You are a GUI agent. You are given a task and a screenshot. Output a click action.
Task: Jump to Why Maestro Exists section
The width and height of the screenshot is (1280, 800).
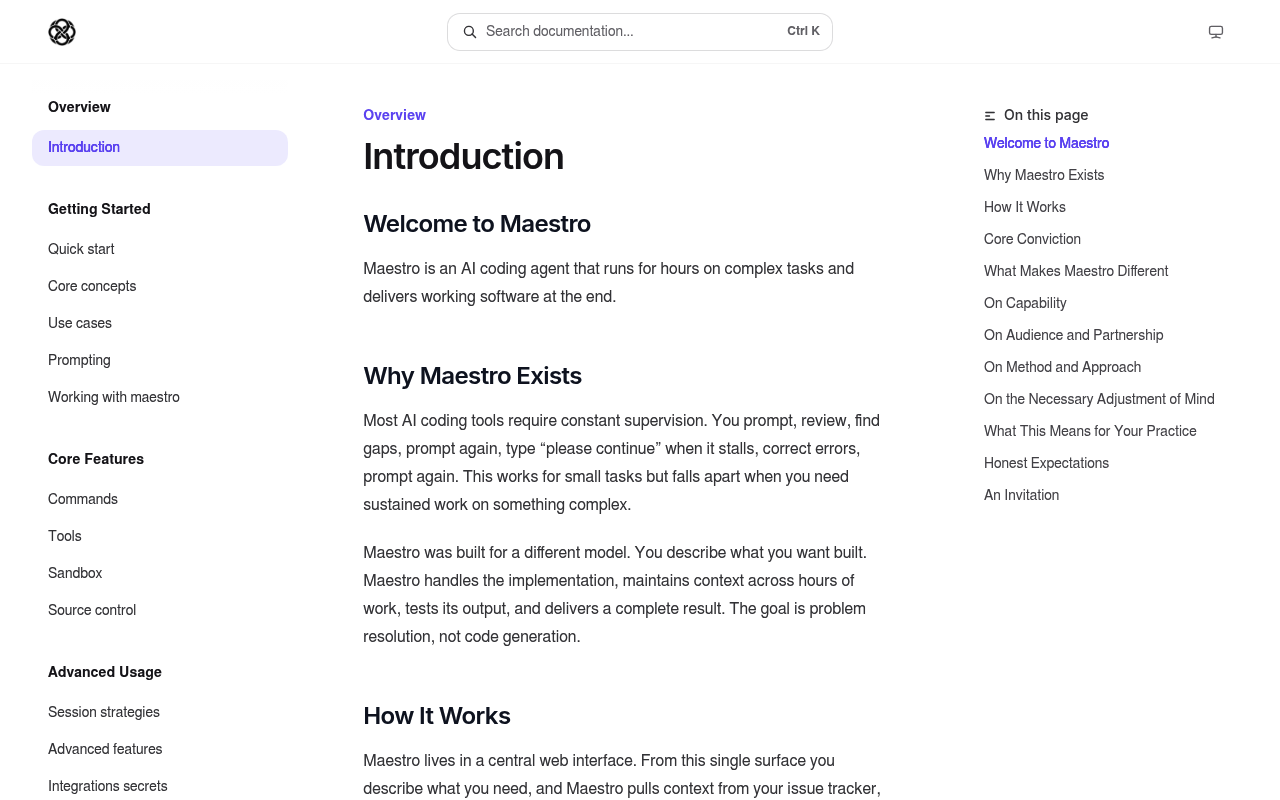[x=1044, y=175]
